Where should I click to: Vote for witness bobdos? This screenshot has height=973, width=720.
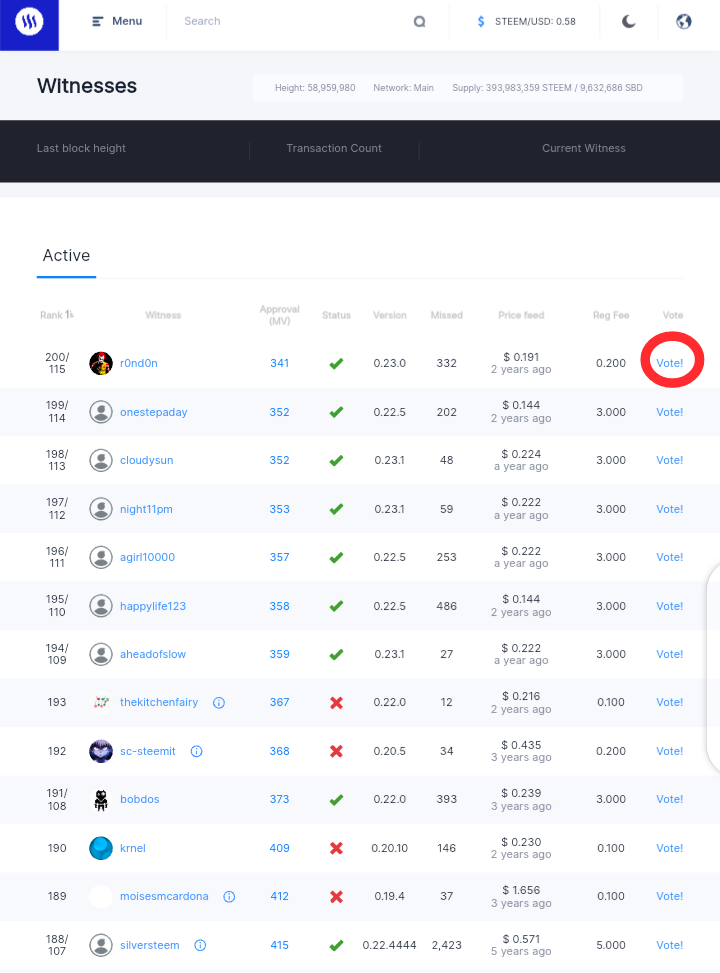(670, 799)
